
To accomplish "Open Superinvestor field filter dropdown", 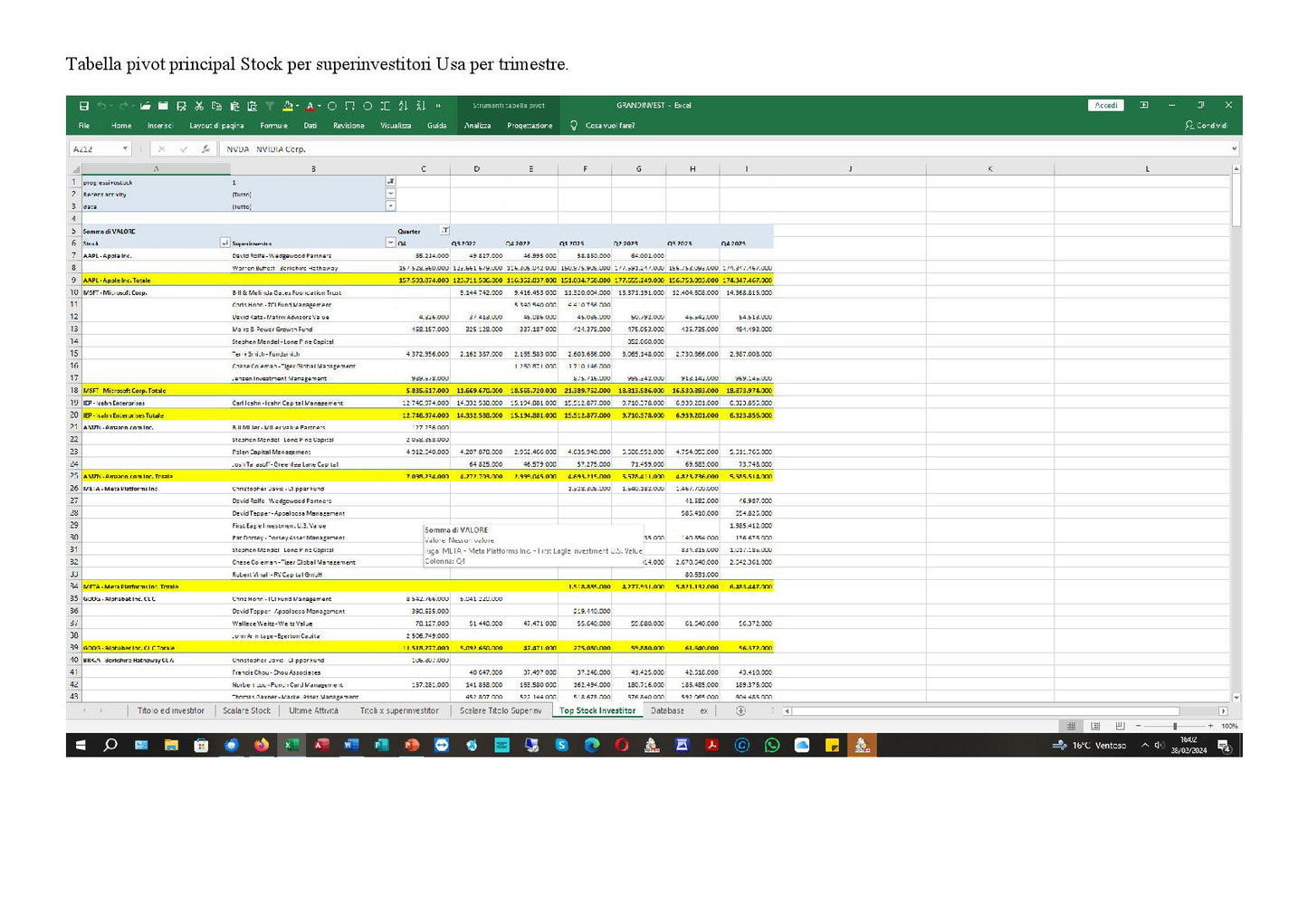I will coord(391,243).
